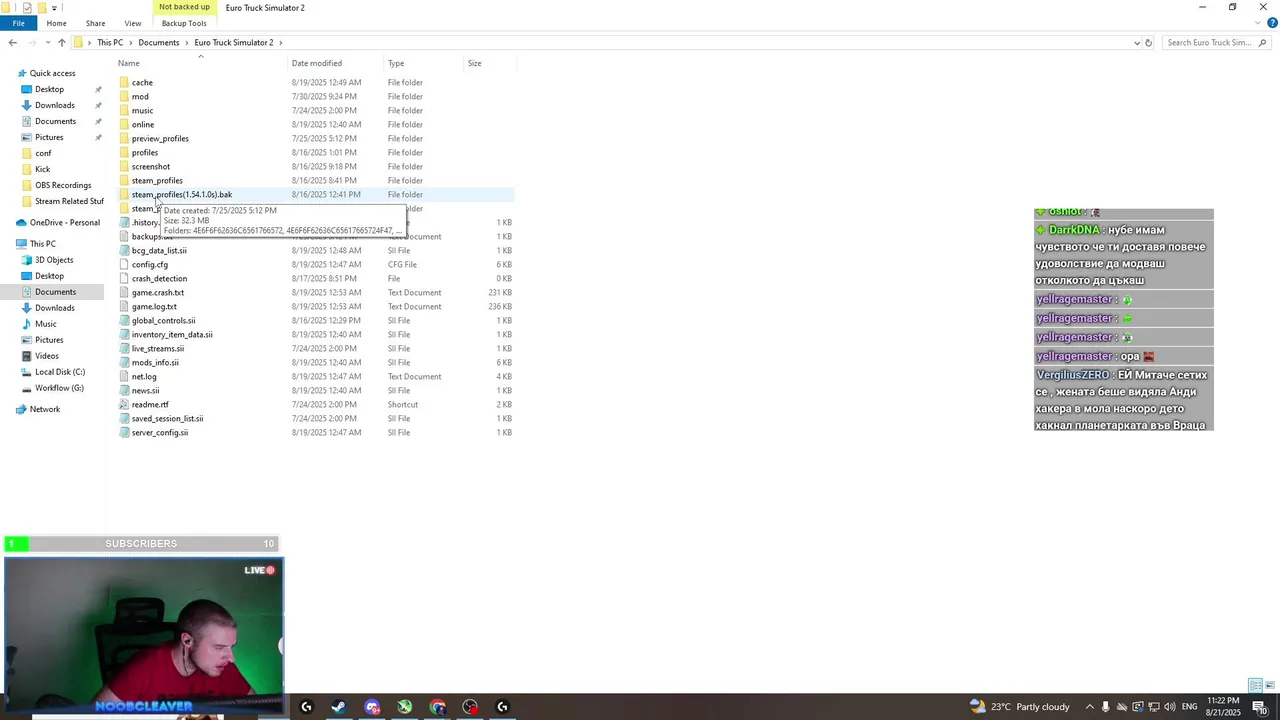The height and width of the screenshot is (720, 1280).
Task: Select the server_config.sii file
Action: 160,432
